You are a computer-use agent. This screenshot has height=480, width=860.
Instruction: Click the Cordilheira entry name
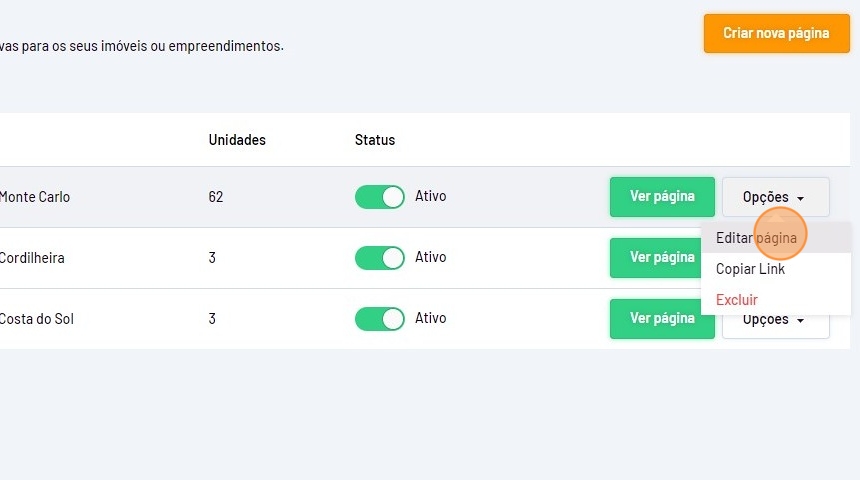33,258
